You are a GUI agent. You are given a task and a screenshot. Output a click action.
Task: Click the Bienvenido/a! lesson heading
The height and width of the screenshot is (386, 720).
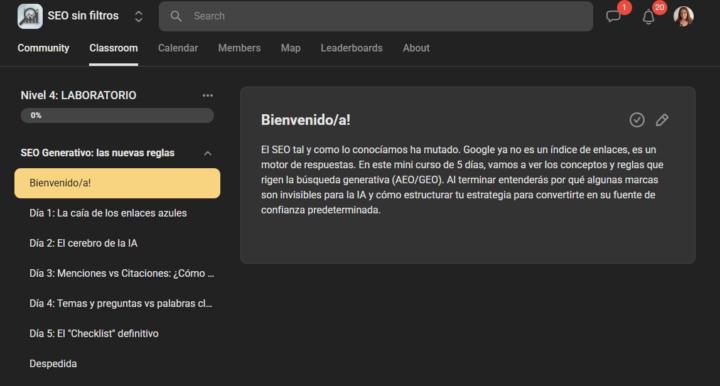(x=305, y=120)
